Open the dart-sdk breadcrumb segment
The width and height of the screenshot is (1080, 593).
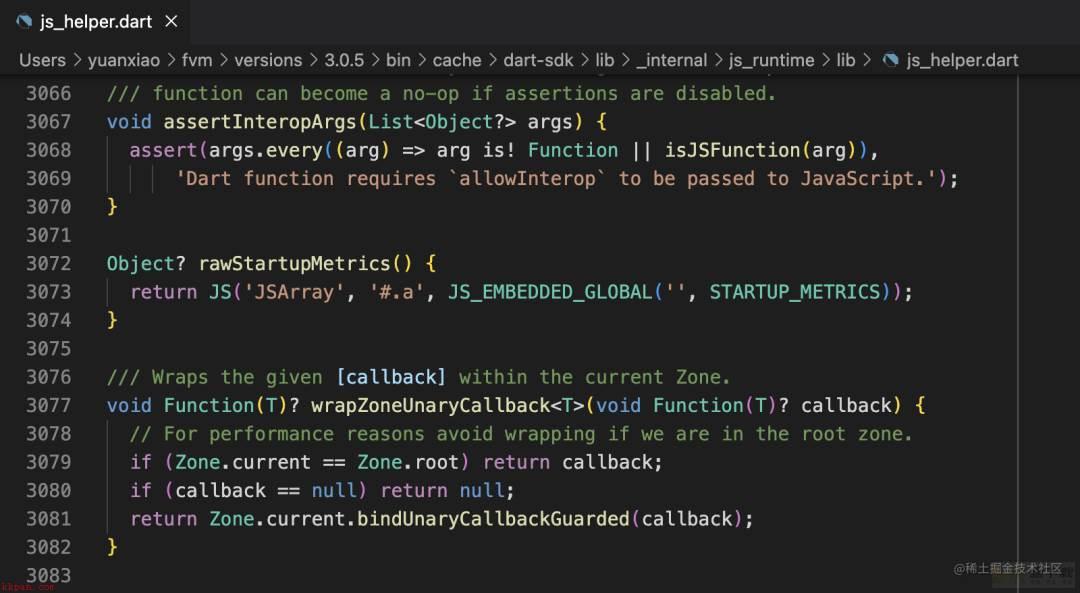[x=538, y=61]
